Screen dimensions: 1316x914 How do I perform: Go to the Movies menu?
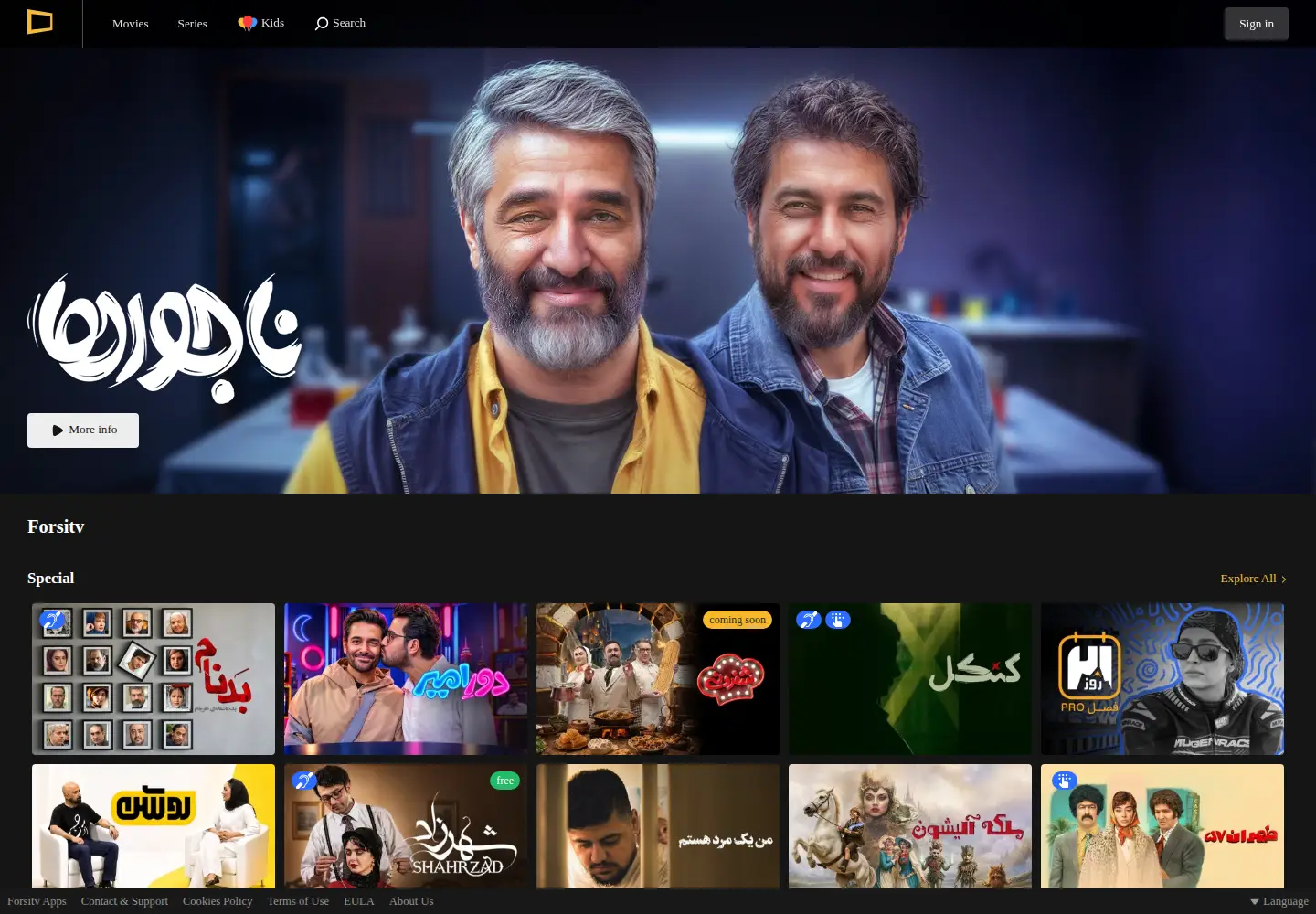coord(130,24)
